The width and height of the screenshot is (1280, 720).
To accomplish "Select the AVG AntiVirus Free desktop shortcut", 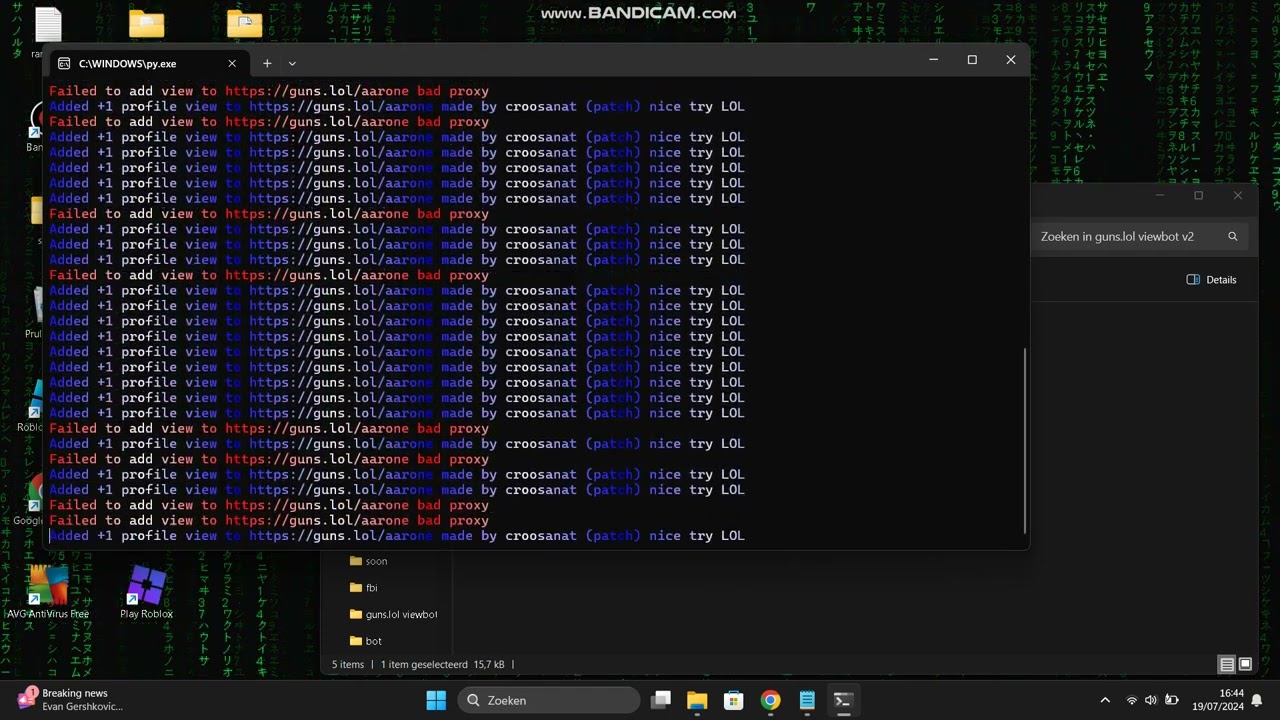I will [x=48, y=592].
